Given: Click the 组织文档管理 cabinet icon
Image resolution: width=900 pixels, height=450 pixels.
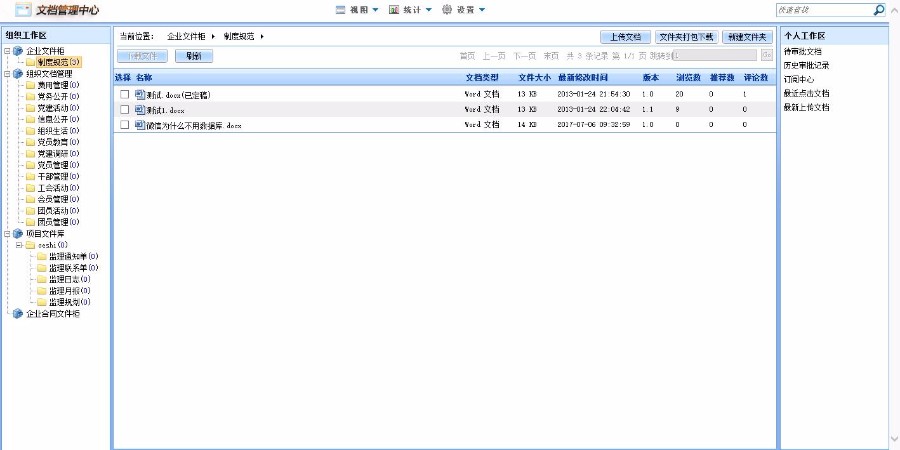Looking at the screenshot, I should click(x=17, y=73).
